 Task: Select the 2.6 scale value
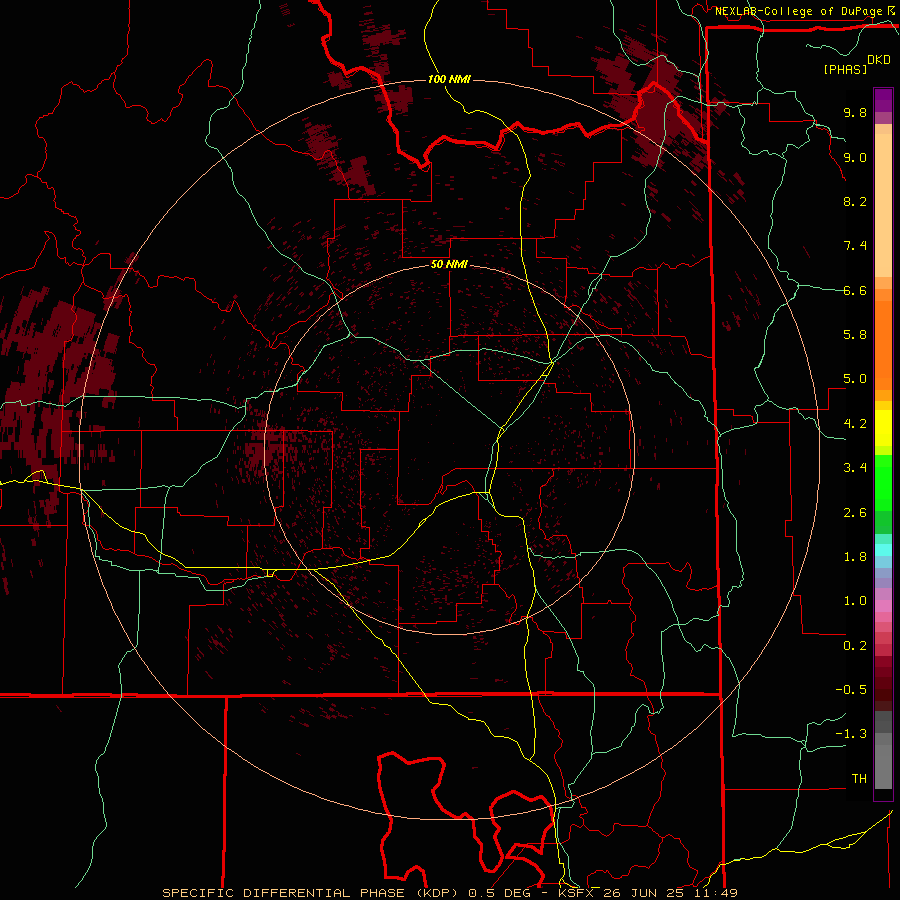click(855, 513)
